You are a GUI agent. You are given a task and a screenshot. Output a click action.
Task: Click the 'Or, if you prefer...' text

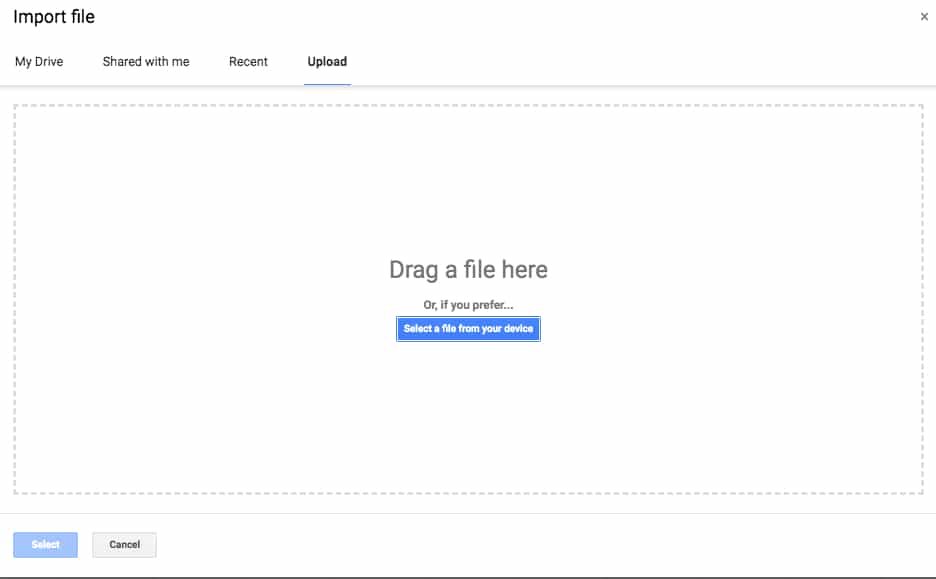tap(469, 305)
